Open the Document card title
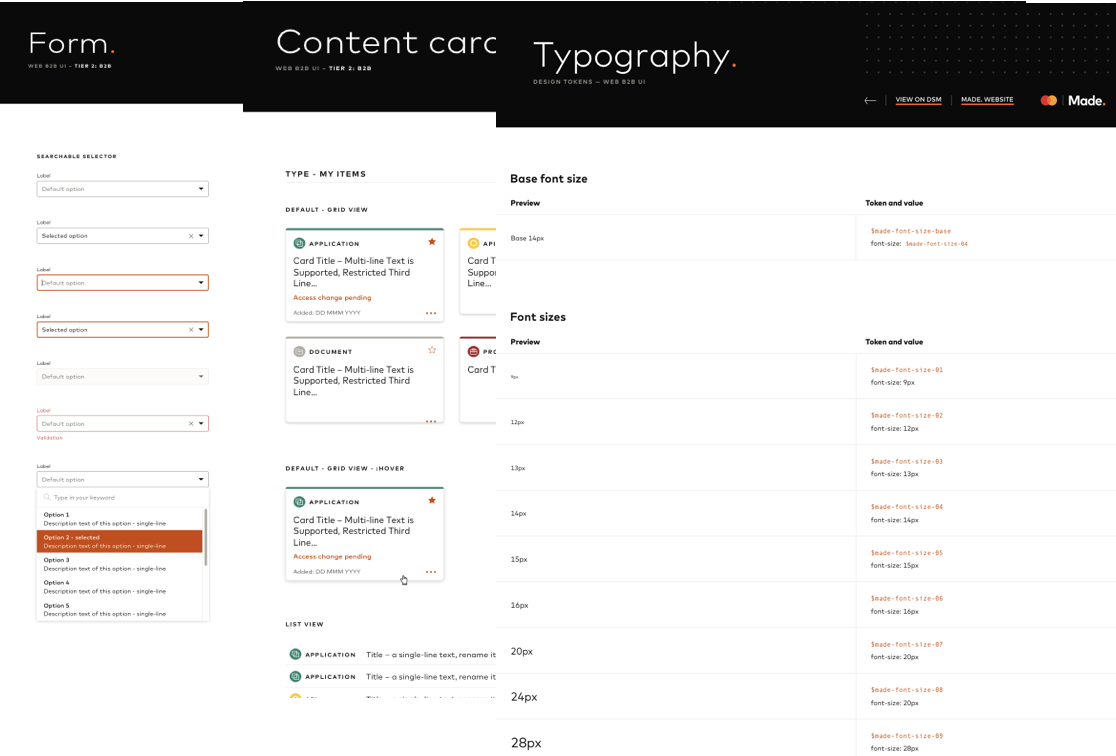Viewport: 1116px width, 756px height. (x=353, y=381)
